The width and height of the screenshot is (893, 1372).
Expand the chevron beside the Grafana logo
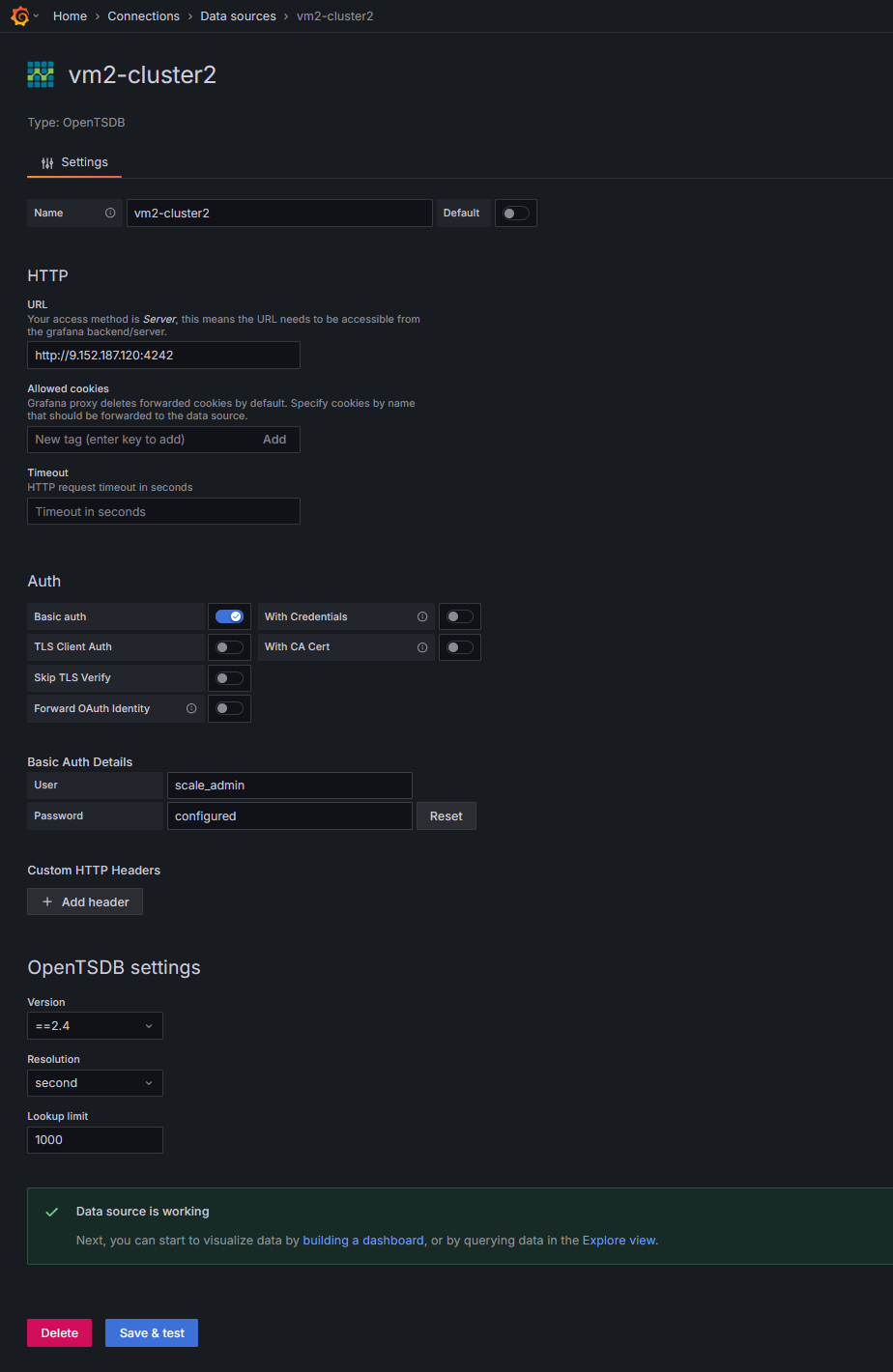[x=37, y=16]
